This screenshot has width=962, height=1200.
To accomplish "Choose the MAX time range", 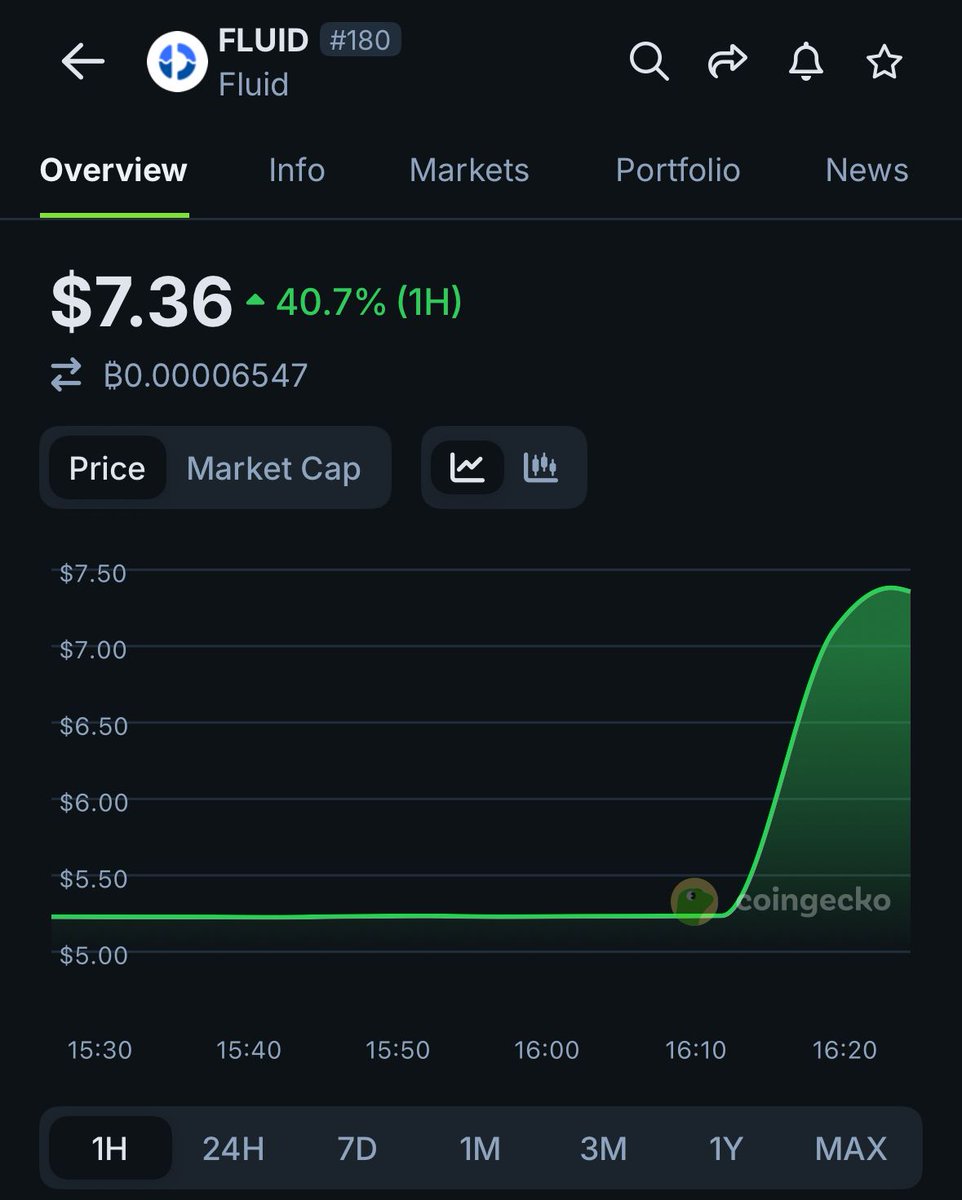I will tap(850, 1148).
